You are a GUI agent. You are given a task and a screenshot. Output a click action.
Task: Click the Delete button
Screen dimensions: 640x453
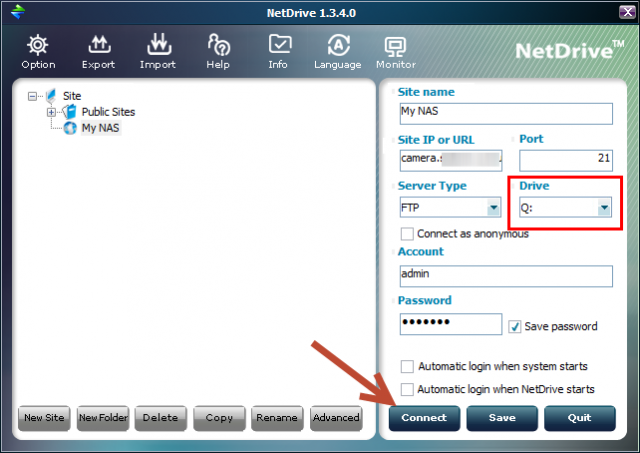(161, 418)
